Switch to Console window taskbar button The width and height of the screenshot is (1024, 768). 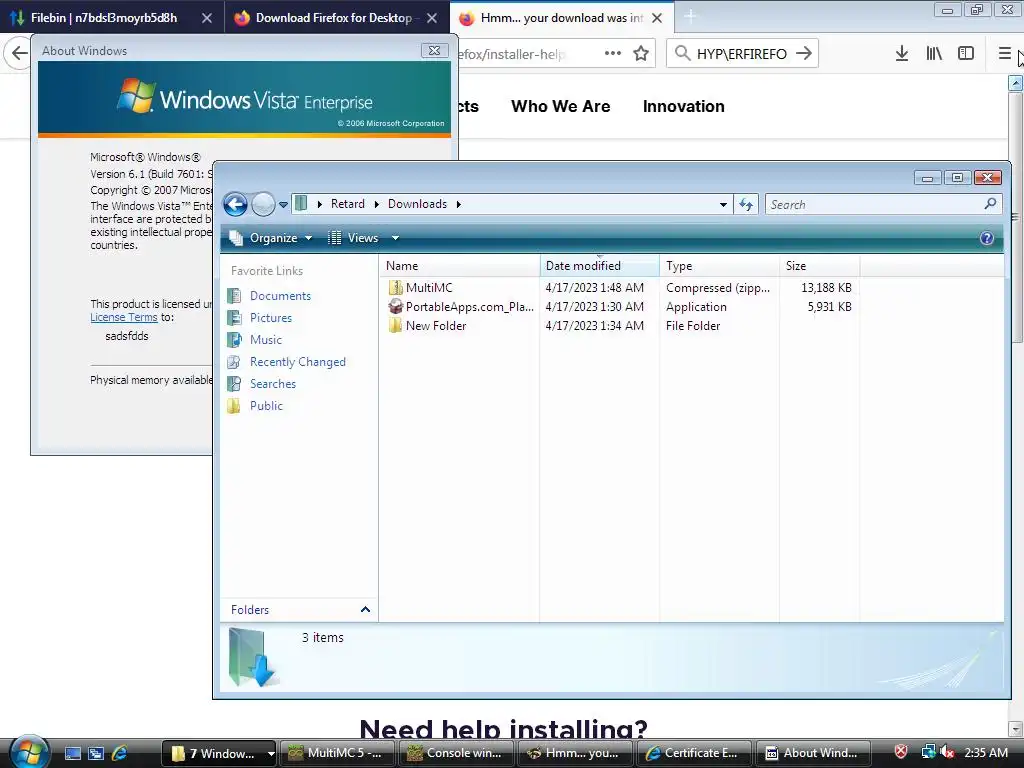[458, 753]
